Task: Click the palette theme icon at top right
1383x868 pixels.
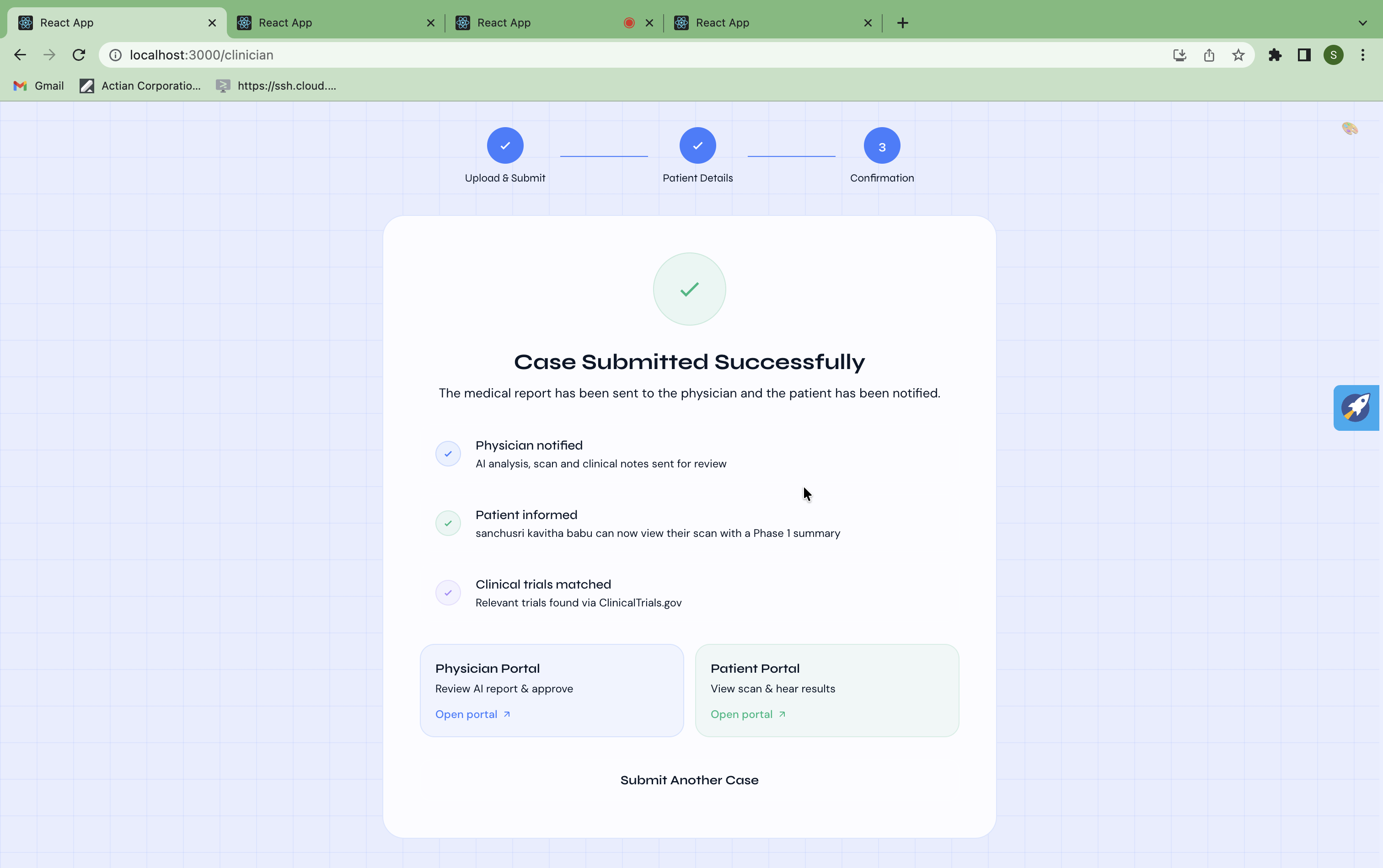Action: (x=1350, y=129)
